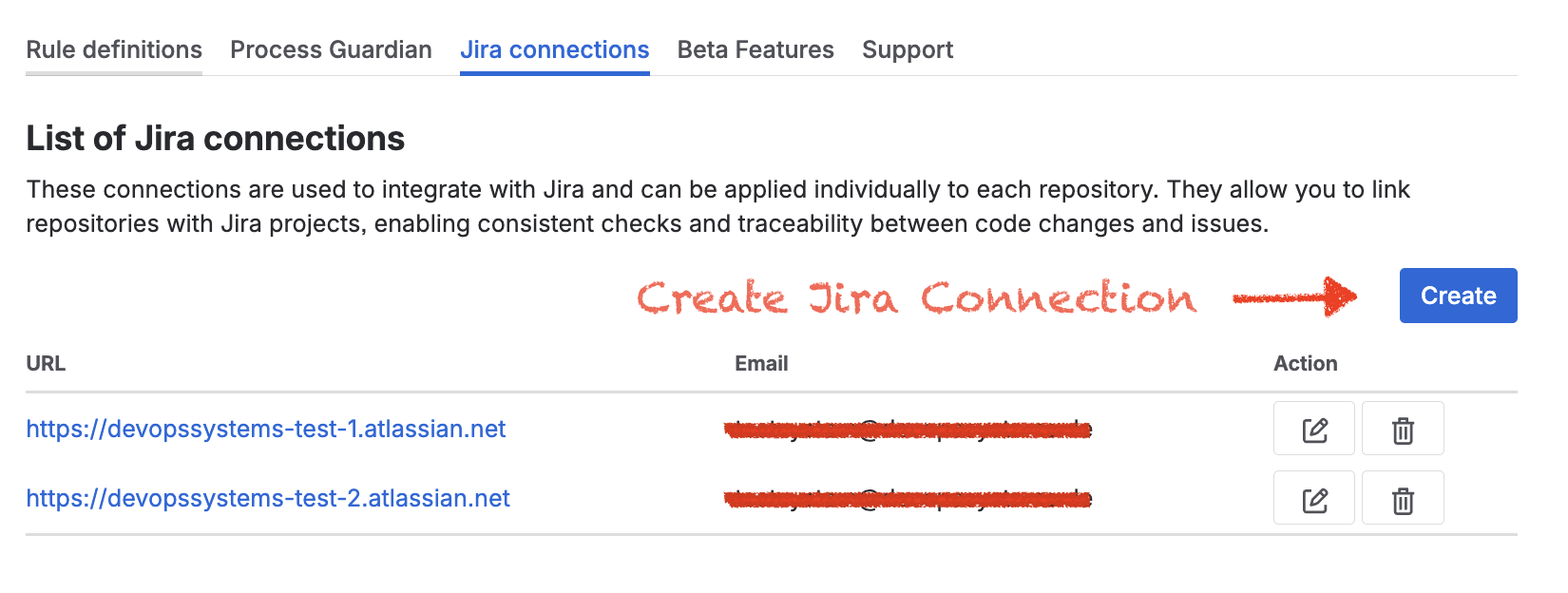Click the Action column header

tap(1305, 363)
